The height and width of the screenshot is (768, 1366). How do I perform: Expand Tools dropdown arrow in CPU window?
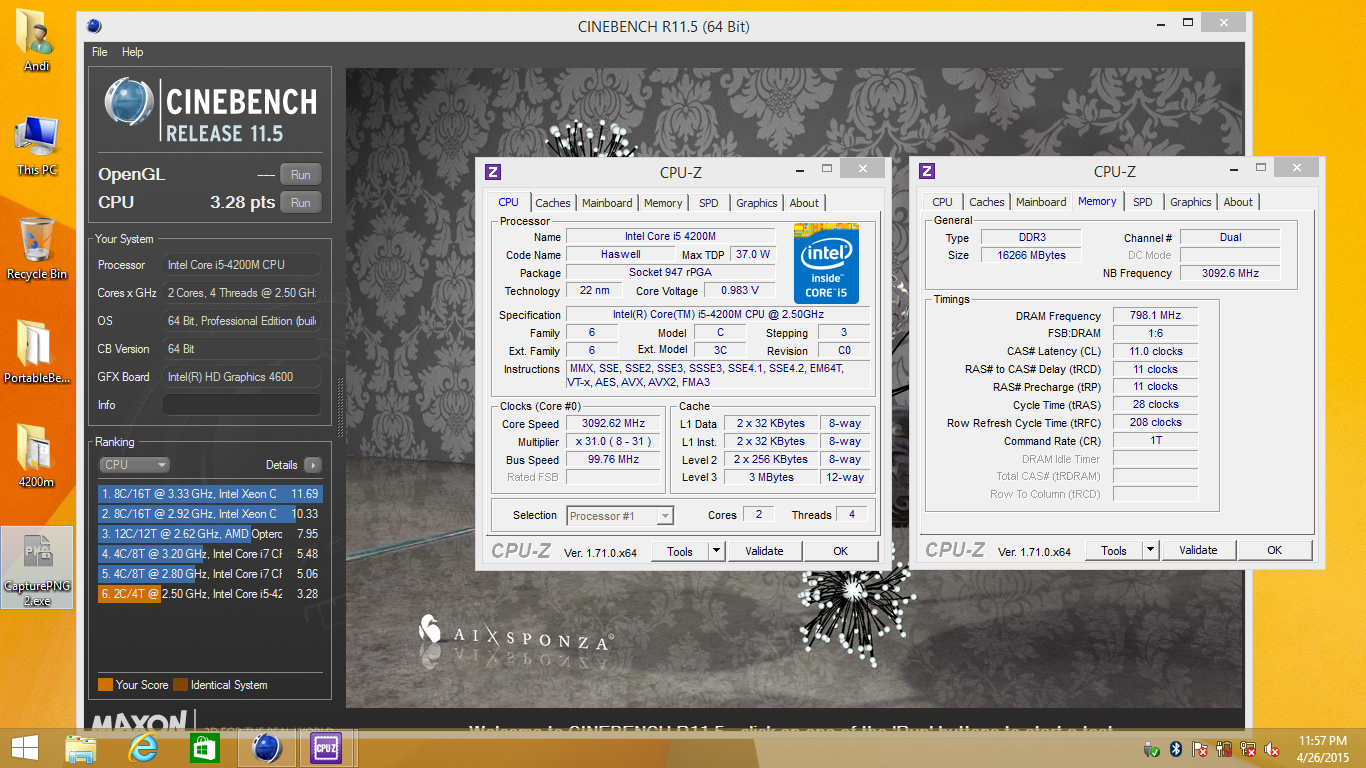[x=716, y=551]
